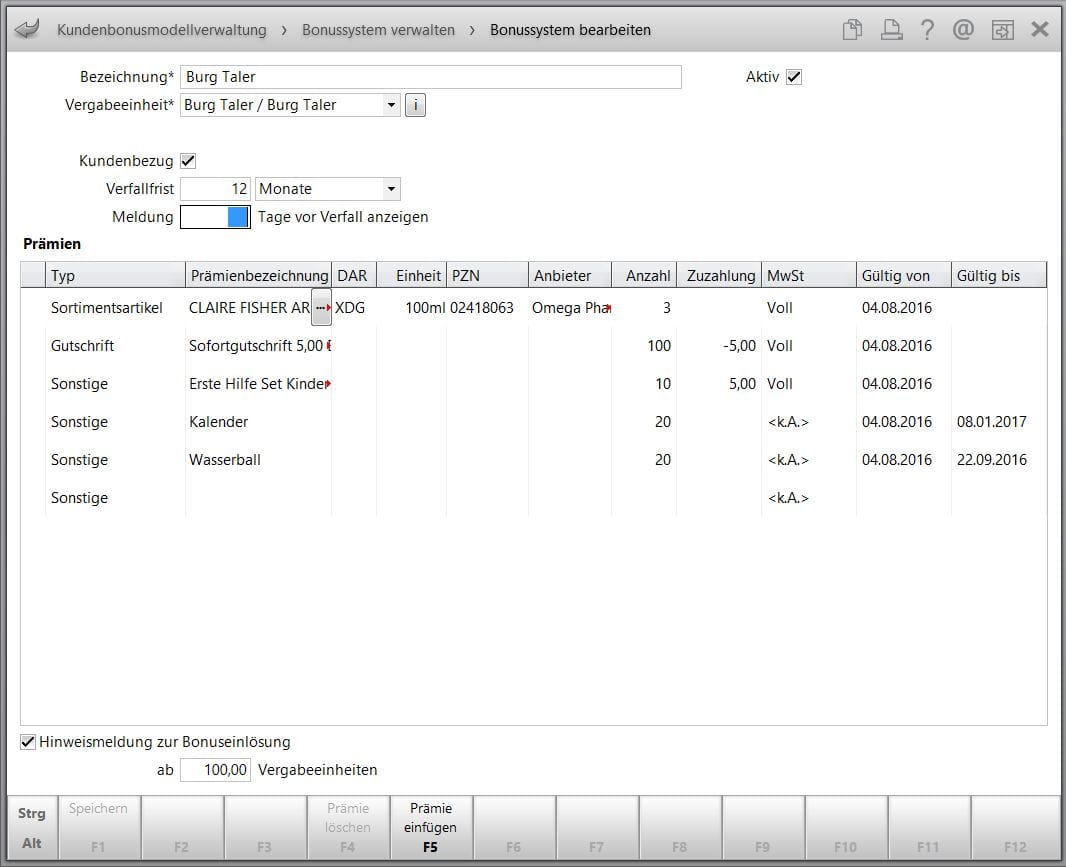Screen dimensions: 1066x867
Task: Click the PZN value 02418063
Action: (481, 308)
